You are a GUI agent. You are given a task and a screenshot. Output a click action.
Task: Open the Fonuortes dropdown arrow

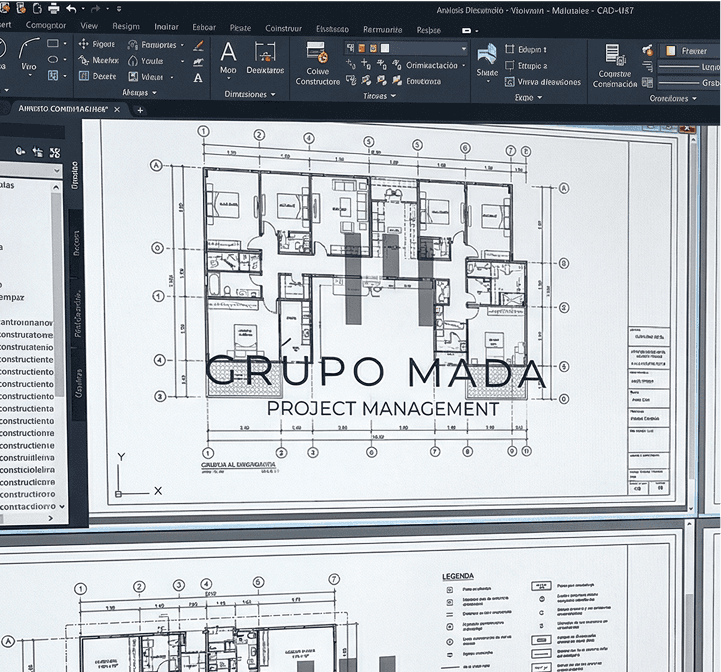click(x=182, y=45)
